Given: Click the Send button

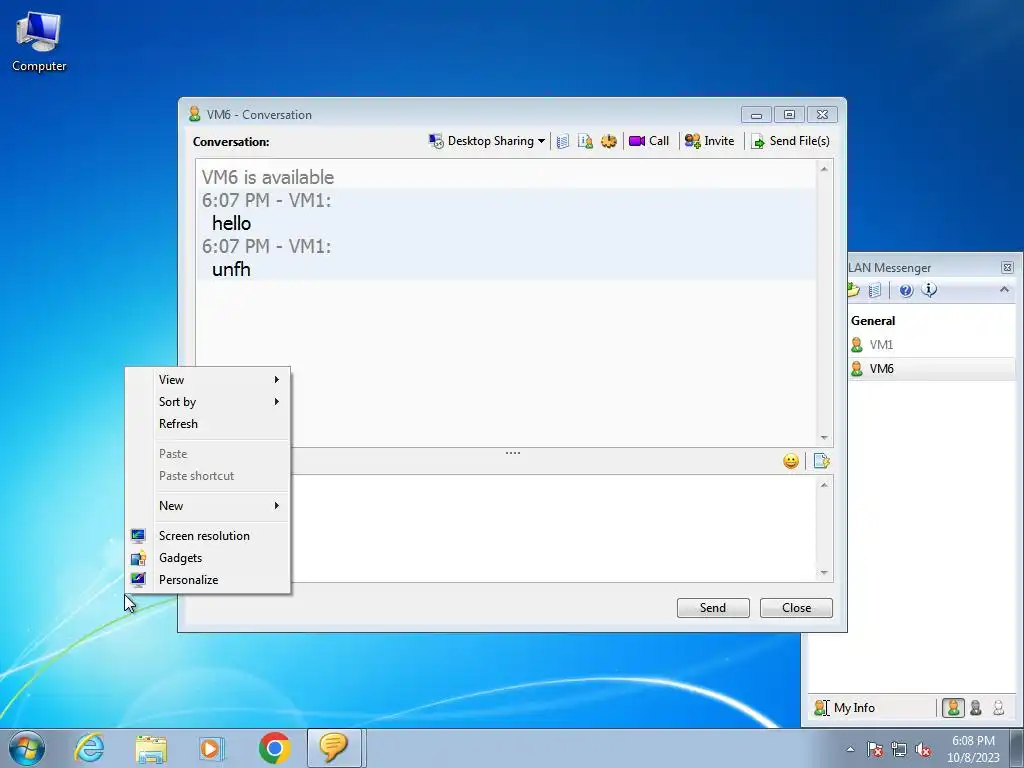Looking at the screenshot, I should [x=713, y=608].
